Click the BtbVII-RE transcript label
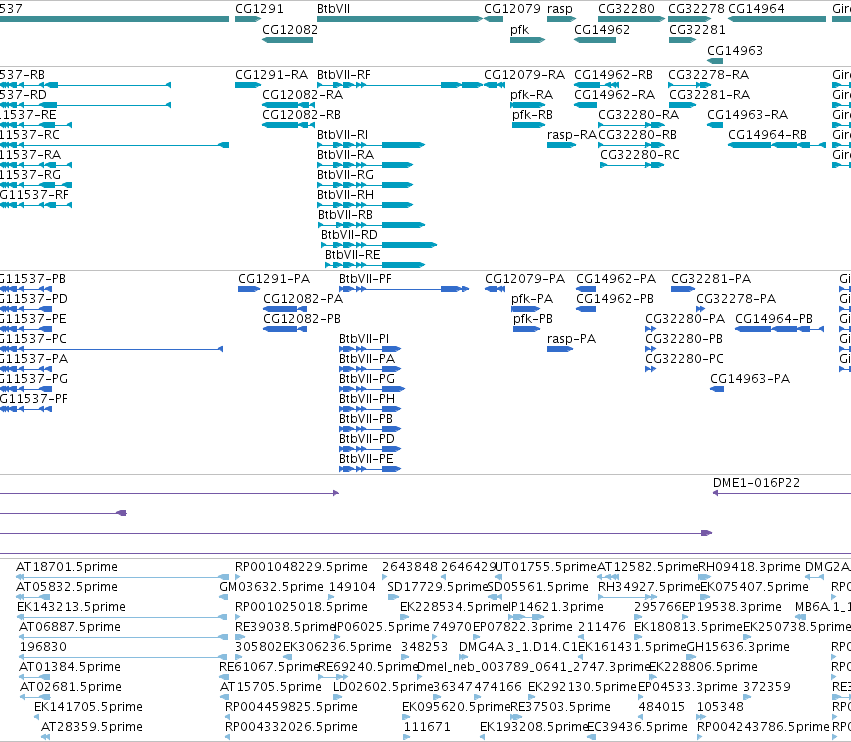The width and height of the screenshot is (851, 742). click(x=352, y=255)
